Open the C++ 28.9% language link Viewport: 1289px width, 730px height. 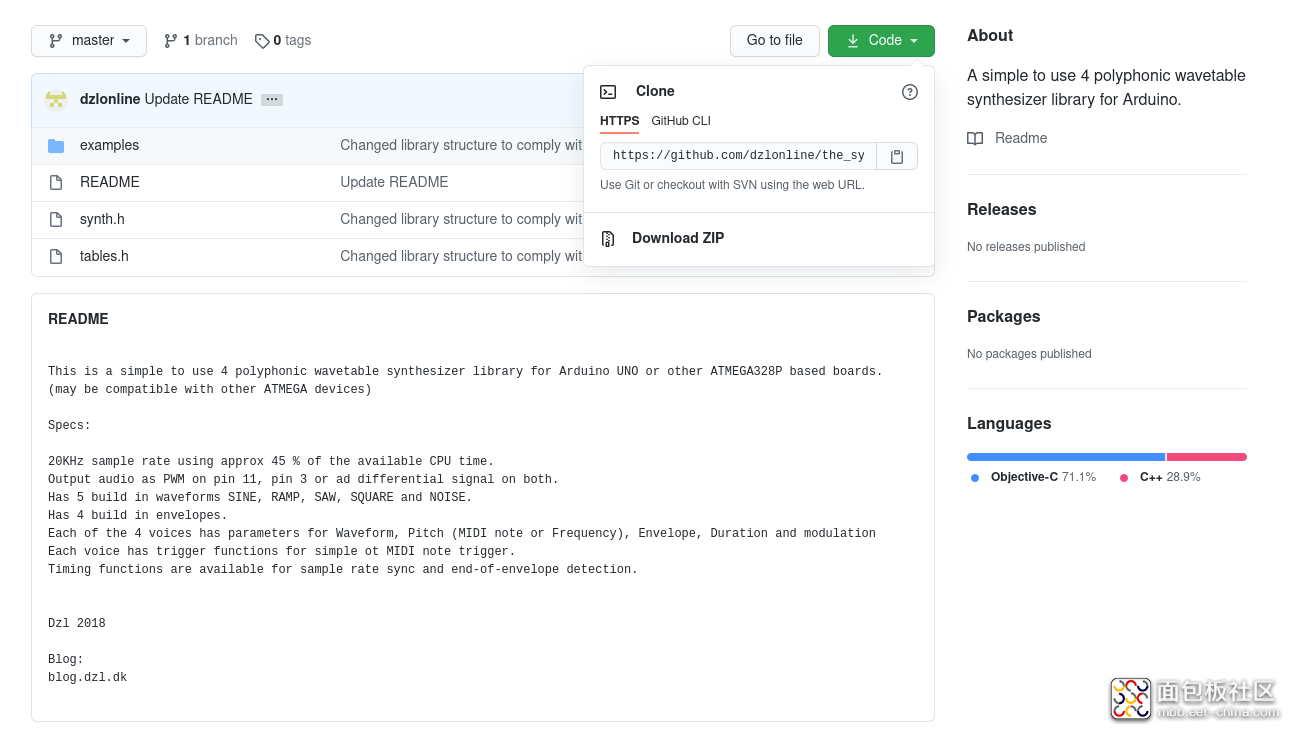coord(1170,478)
